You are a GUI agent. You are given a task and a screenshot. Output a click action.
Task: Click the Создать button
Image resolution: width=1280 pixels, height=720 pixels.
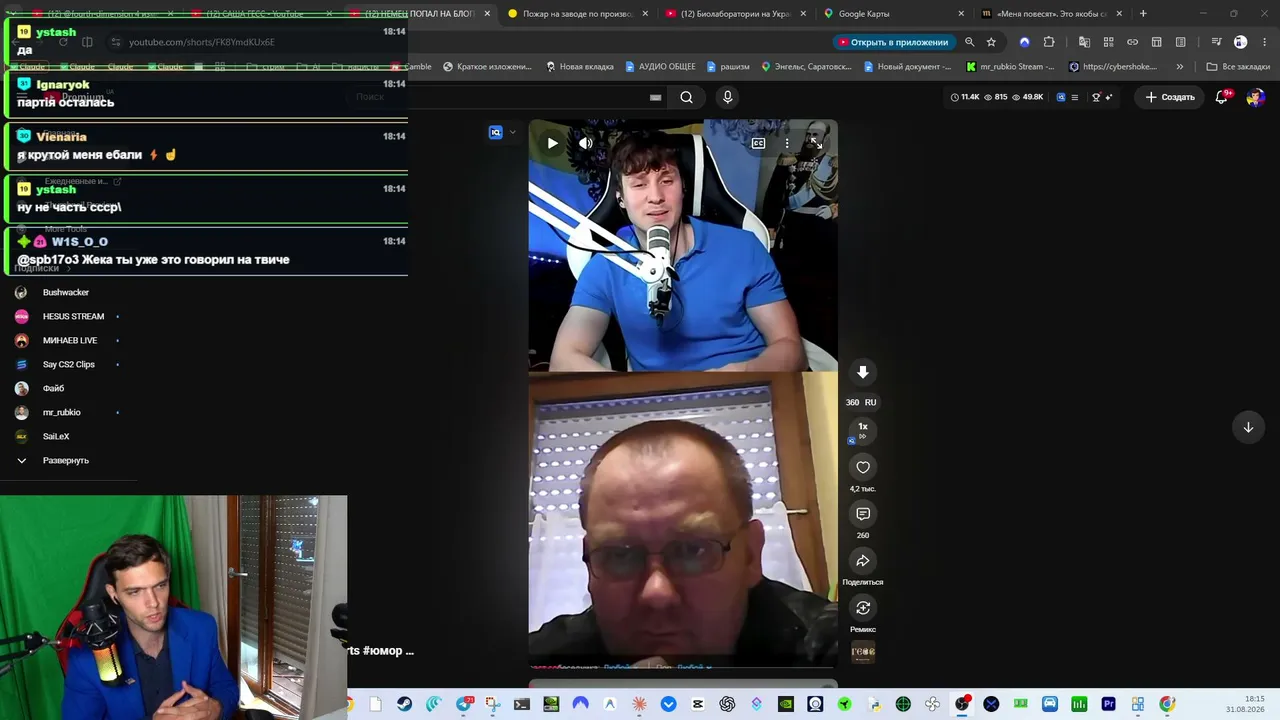coord(1170,97)
